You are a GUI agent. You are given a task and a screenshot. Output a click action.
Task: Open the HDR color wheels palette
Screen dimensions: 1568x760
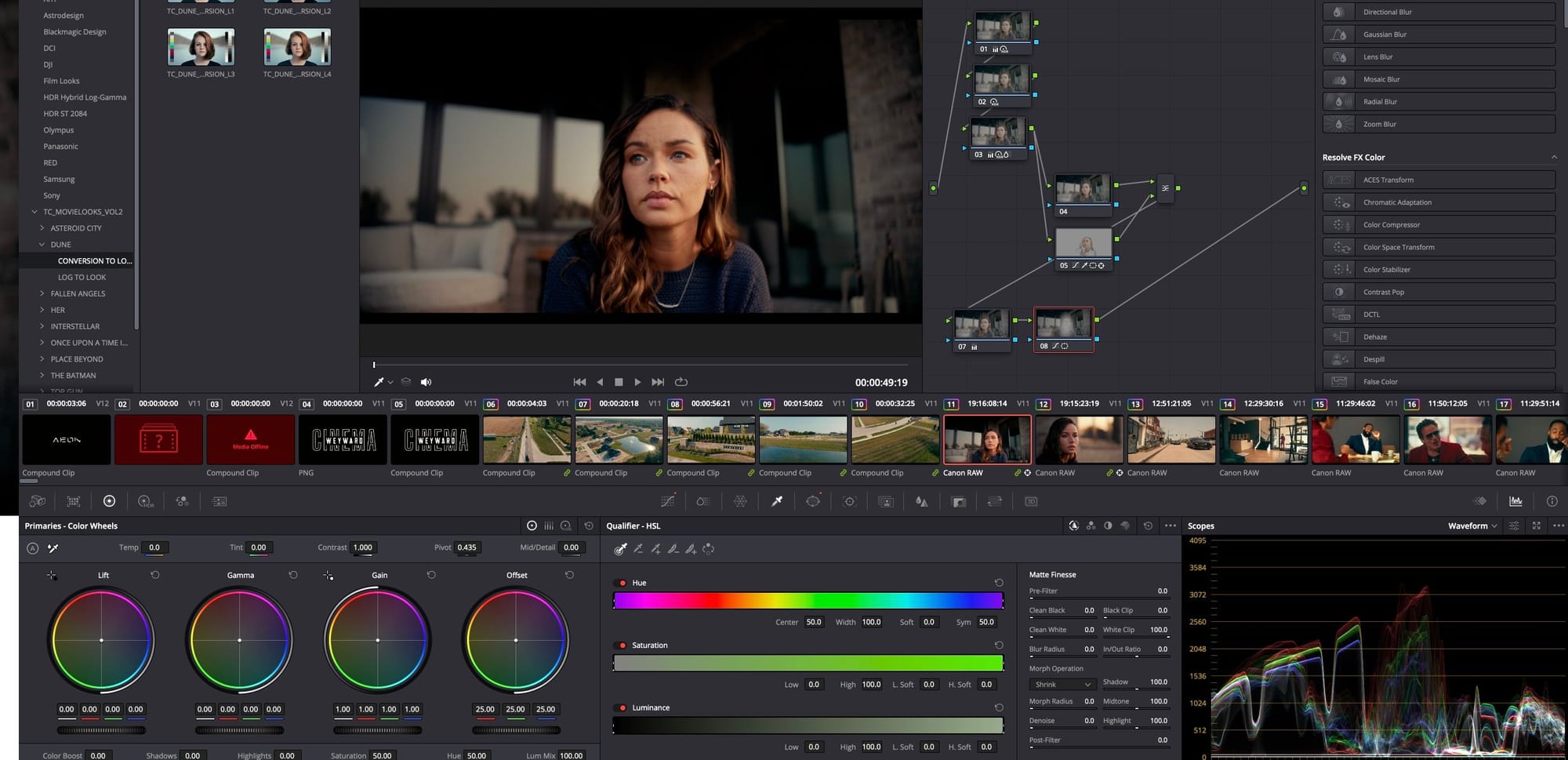[146, 501]
